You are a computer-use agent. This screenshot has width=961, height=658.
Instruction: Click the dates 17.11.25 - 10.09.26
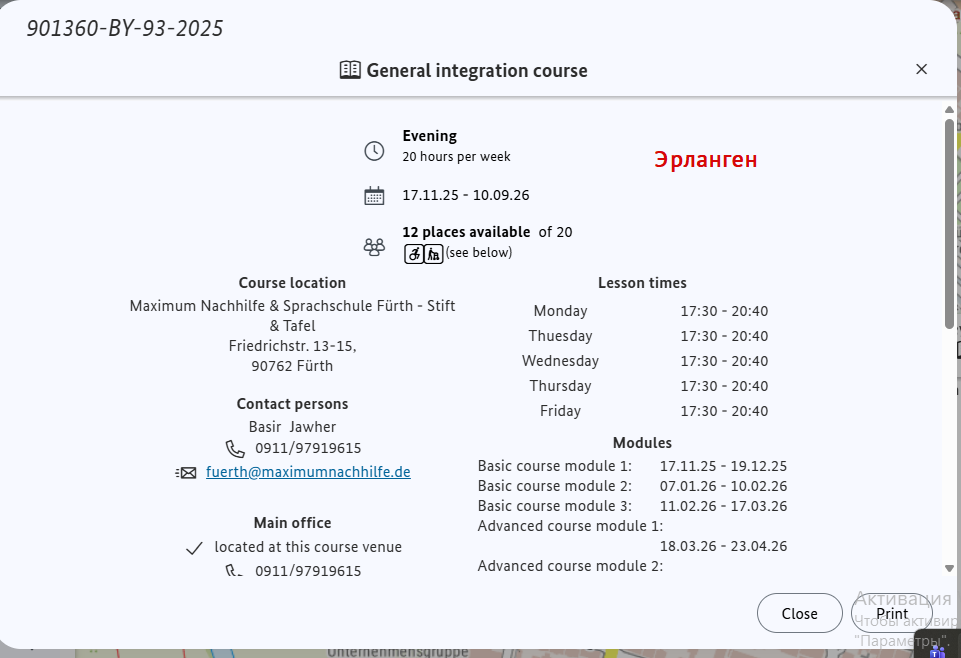[466, 195]
